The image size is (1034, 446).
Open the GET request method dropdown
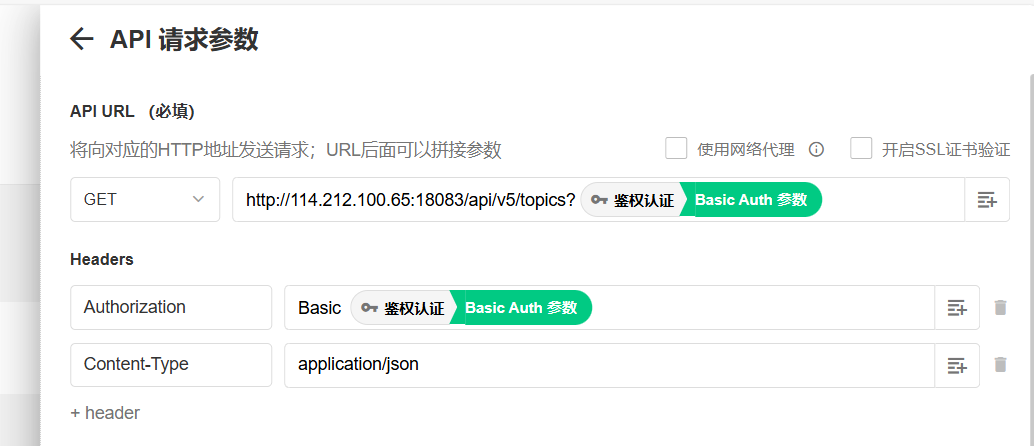pyautogui.click(x=145, y=200)
